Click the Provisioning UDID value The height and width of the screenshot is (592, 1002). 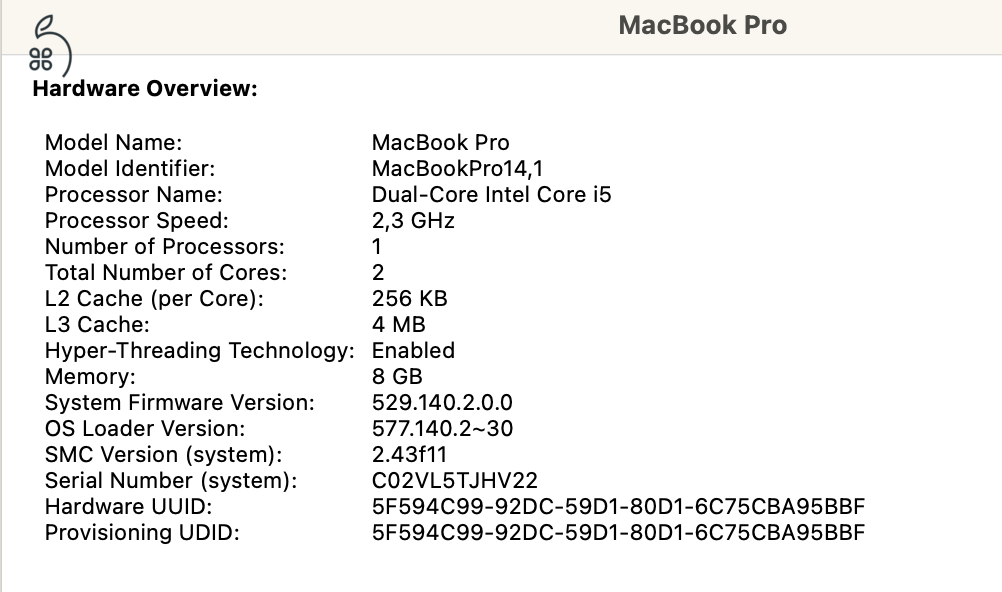(x=618, y=532)
